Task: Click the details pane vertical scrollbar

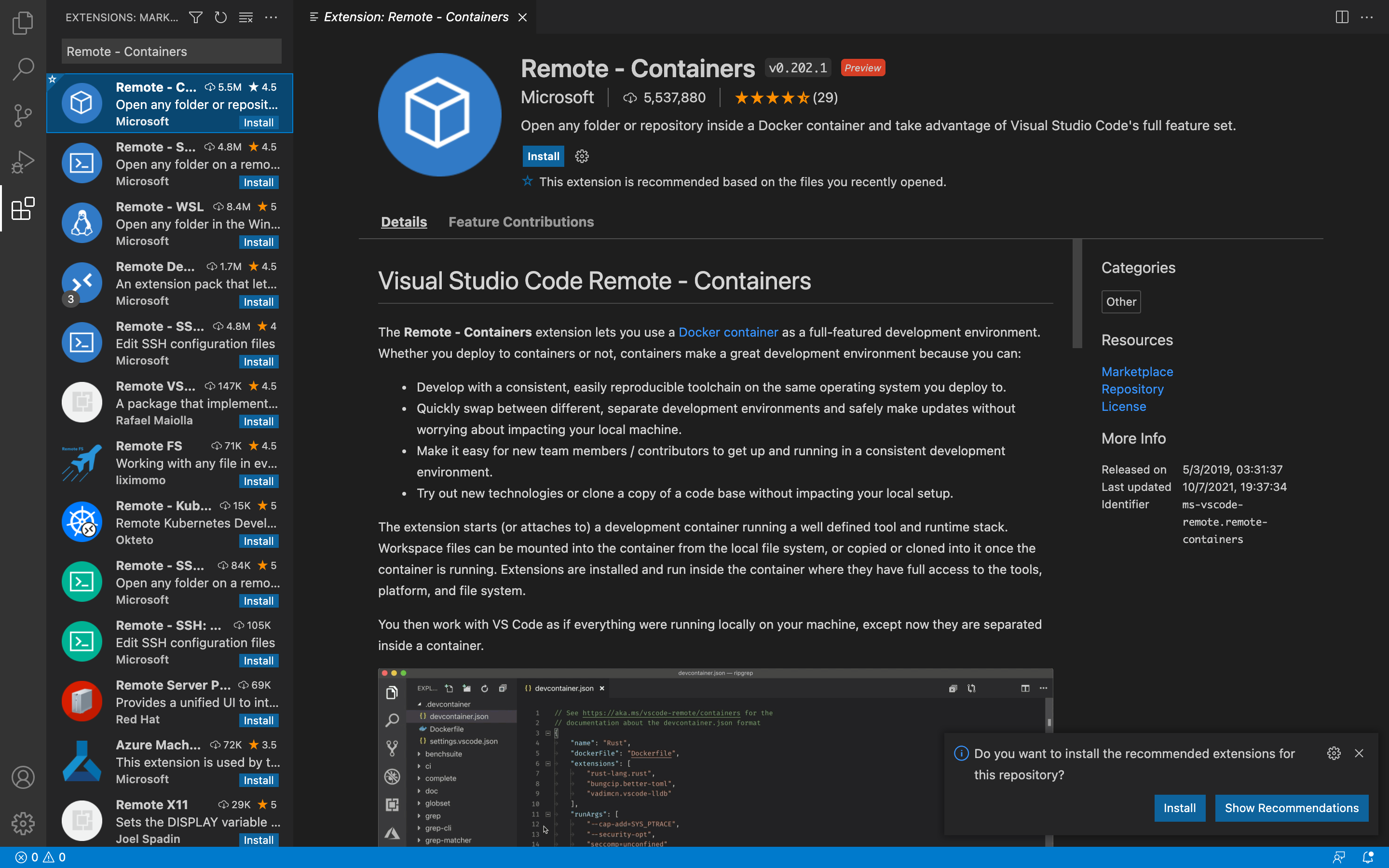Action: [1077, 293]
